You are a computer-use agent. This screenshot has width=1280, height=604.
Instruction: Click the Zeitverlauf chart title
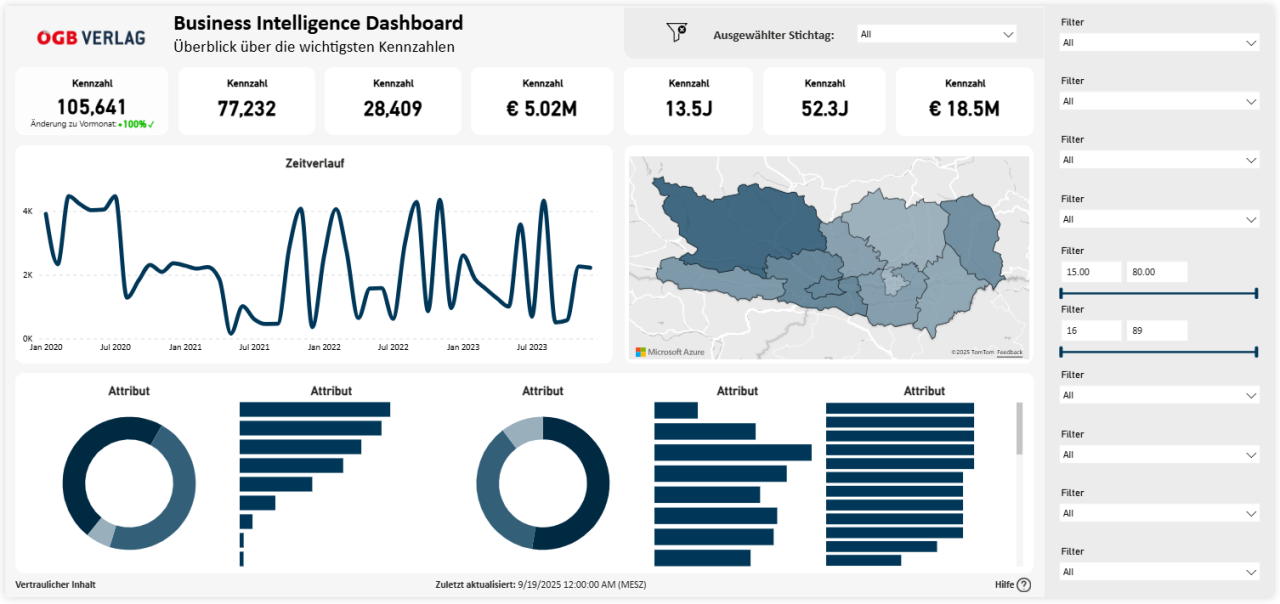[x=314, y=163]
